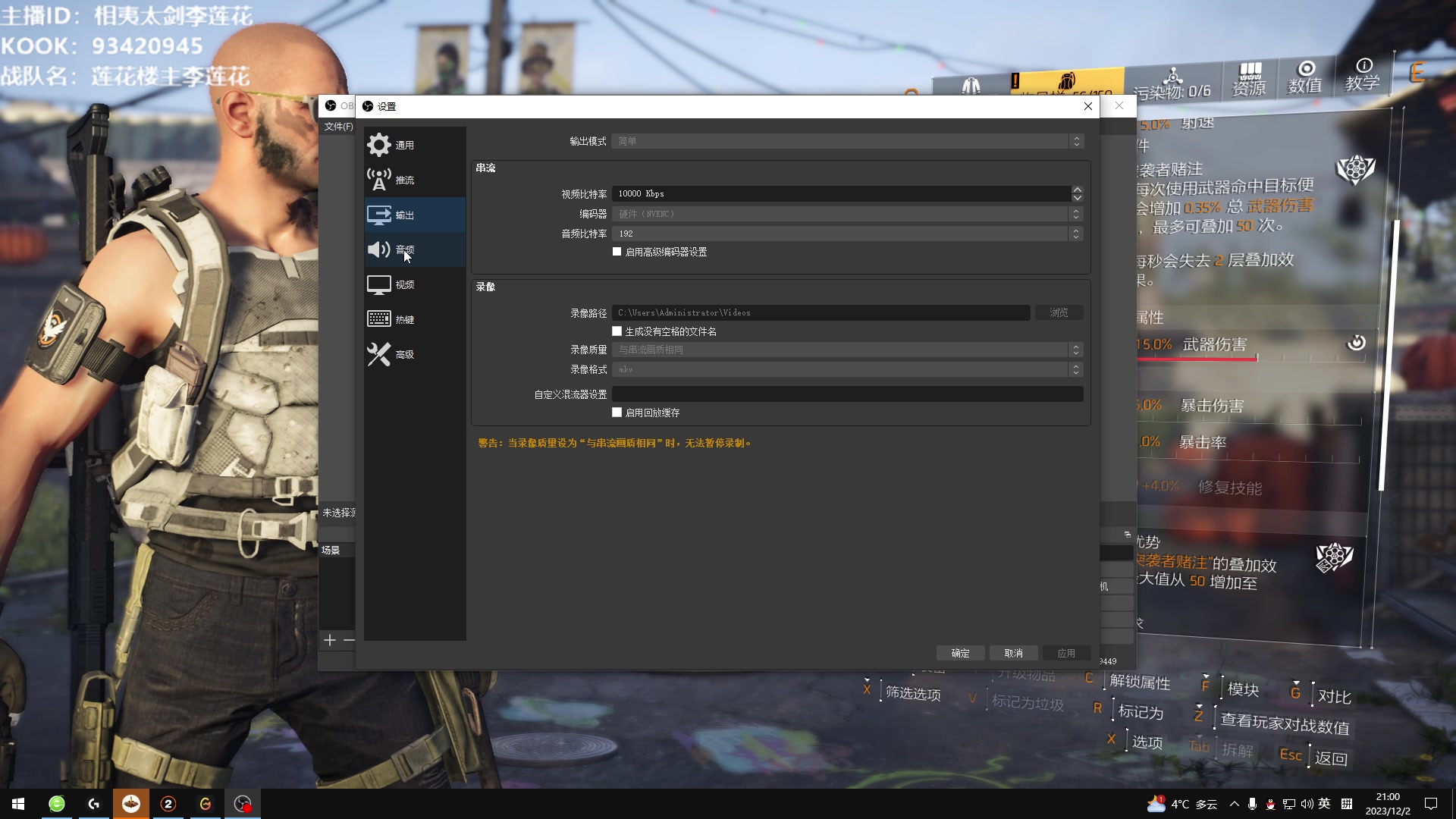Click the talent emblem icon beside 袭者赌注

point(1355,170)
